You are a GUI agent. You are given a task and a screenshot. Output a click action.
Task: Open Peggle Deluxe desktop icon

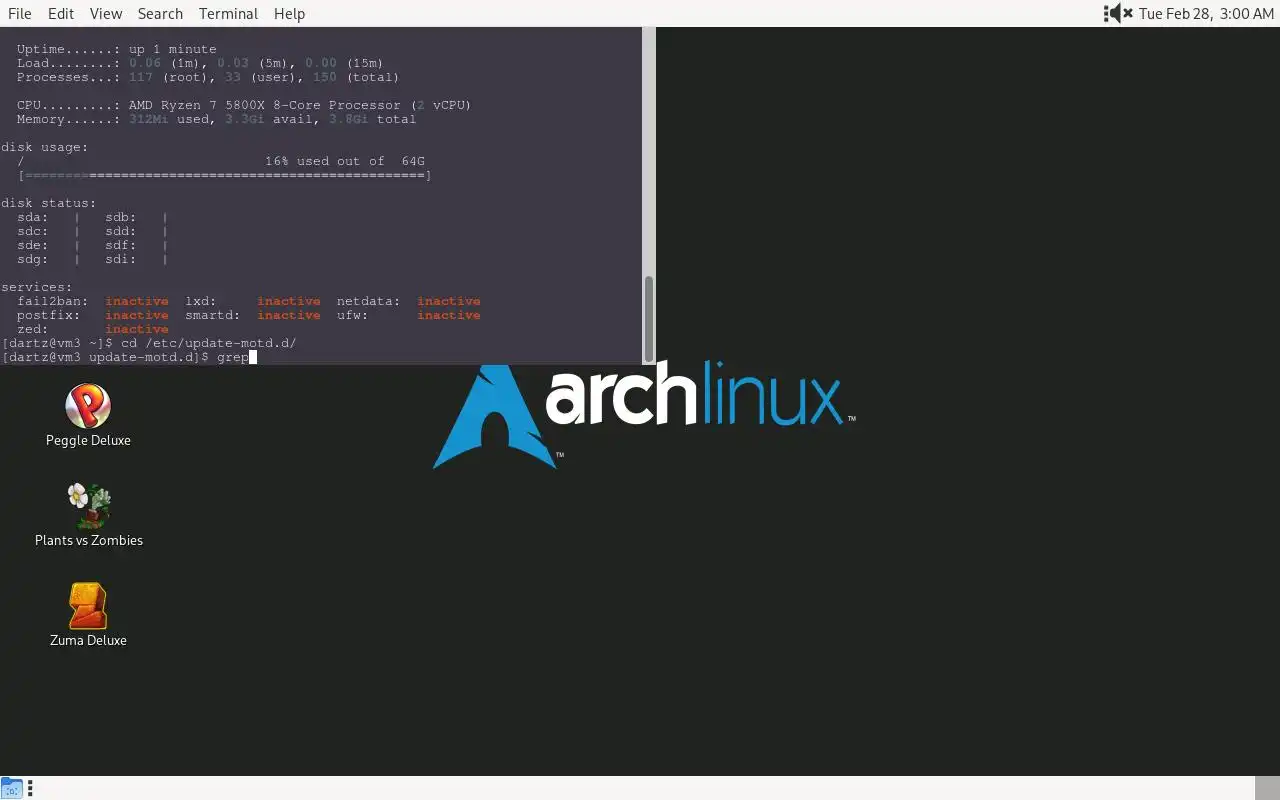pyautogui.click(x=88, y=406)
